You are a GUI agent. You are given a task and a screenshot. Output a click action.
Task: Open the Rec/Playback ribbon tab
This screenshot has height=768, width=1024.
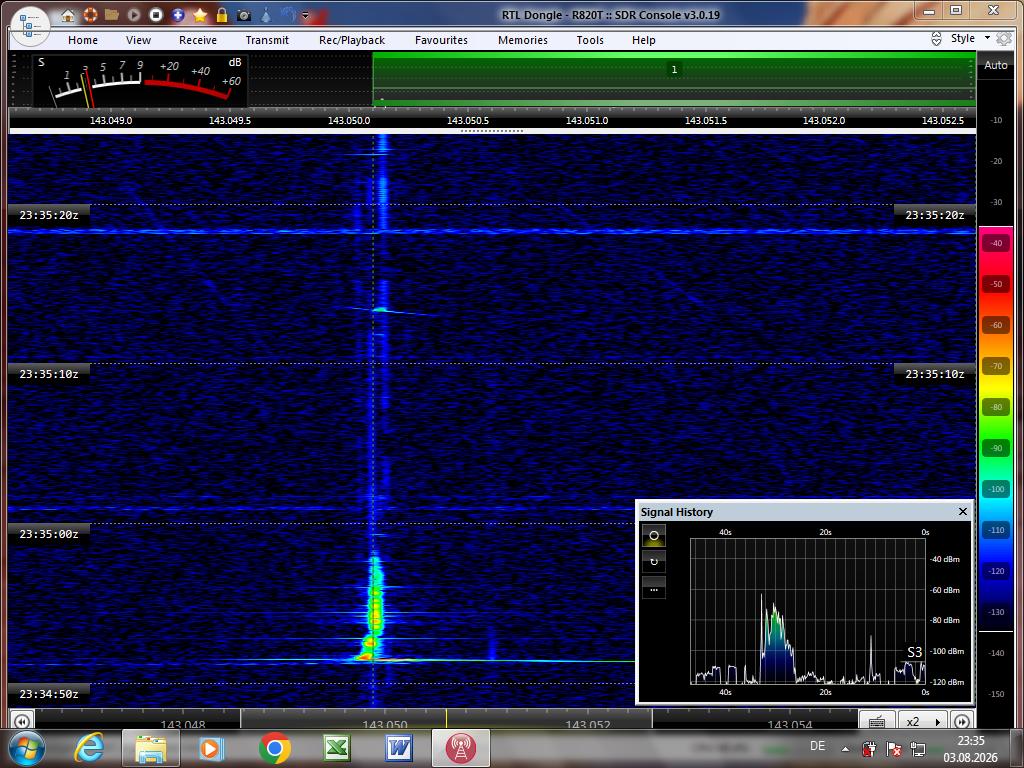coord(352,40)
